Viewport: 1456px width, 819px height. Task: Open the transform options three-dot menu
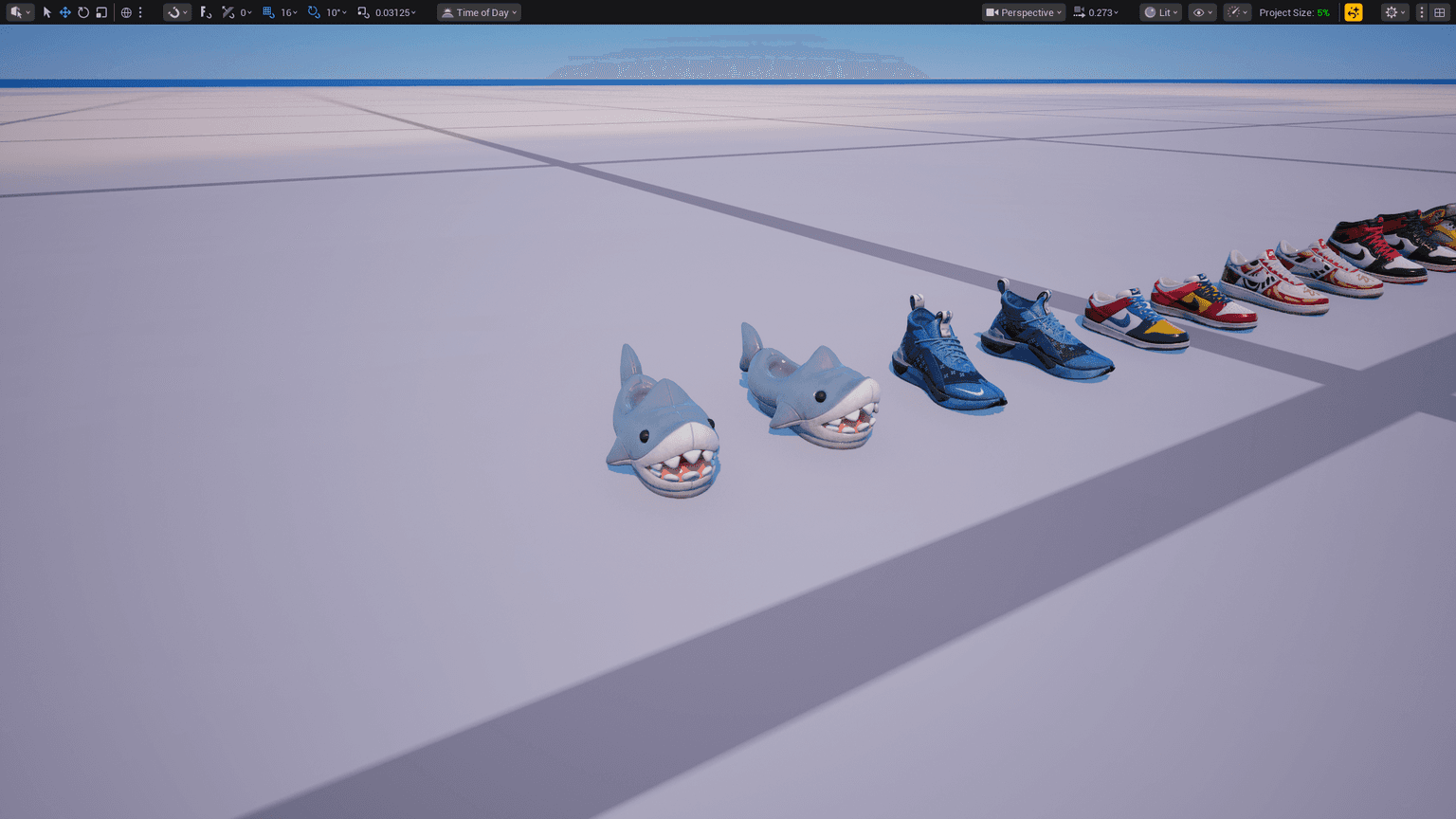coord(140,12)
